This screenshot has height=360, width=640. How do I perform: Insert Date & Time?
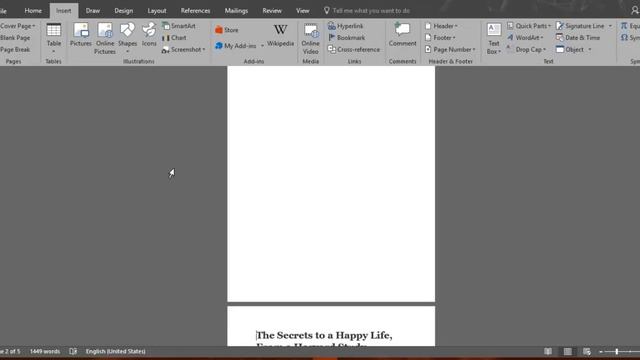click(578, 38)
